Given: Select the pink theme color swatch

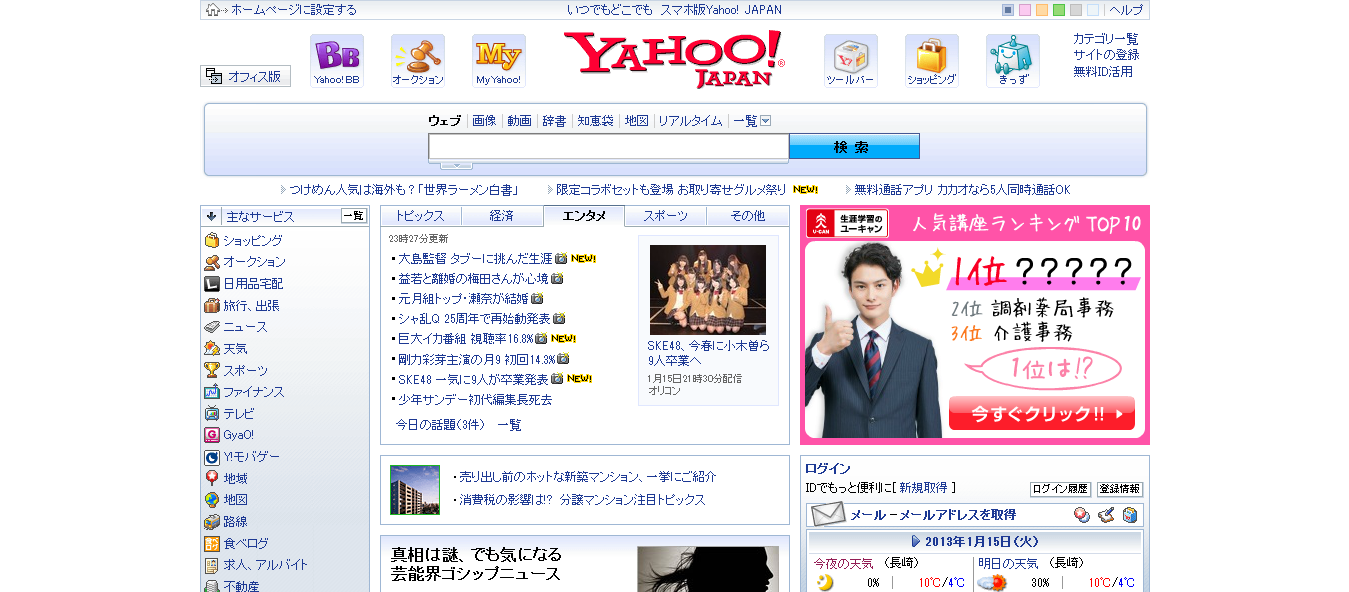Looking at the screenshot, I should point(1025,10).
